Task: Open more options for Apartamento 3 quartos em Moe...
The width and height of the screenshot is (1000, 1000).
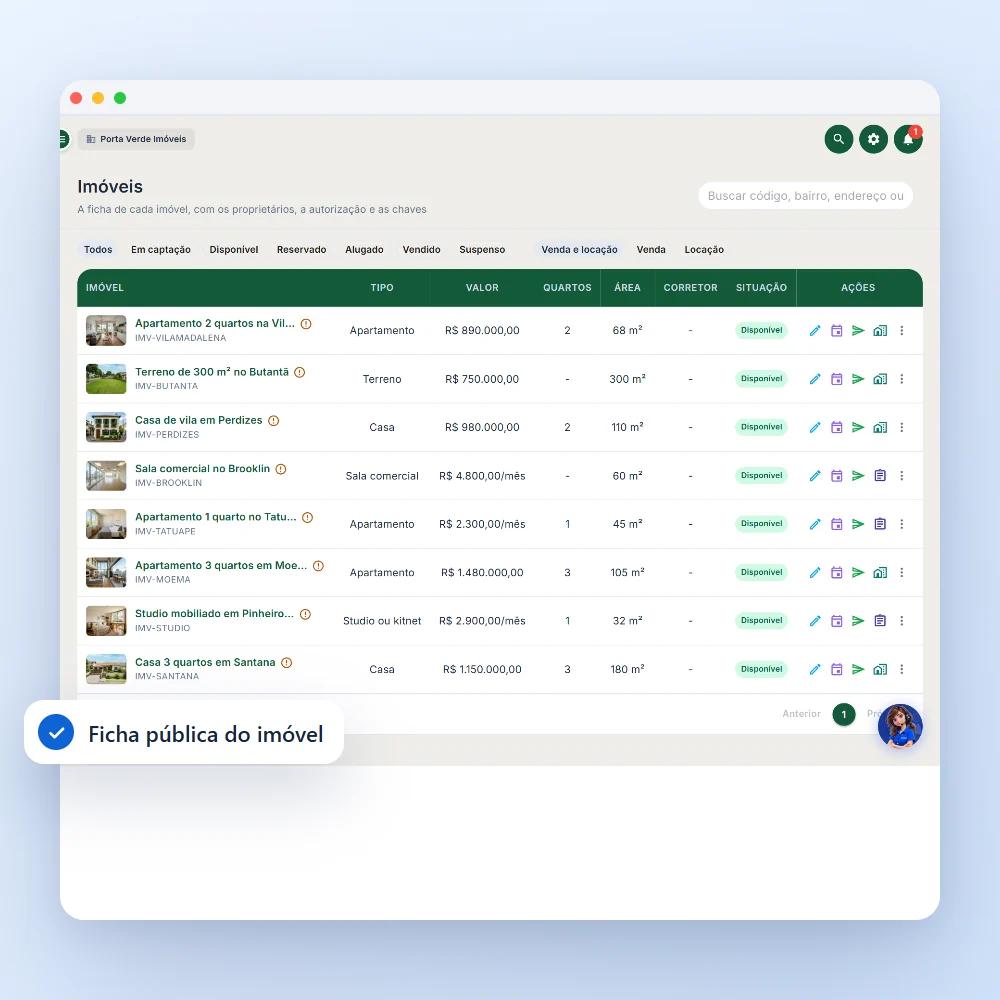Action: (x=901, y=573)
